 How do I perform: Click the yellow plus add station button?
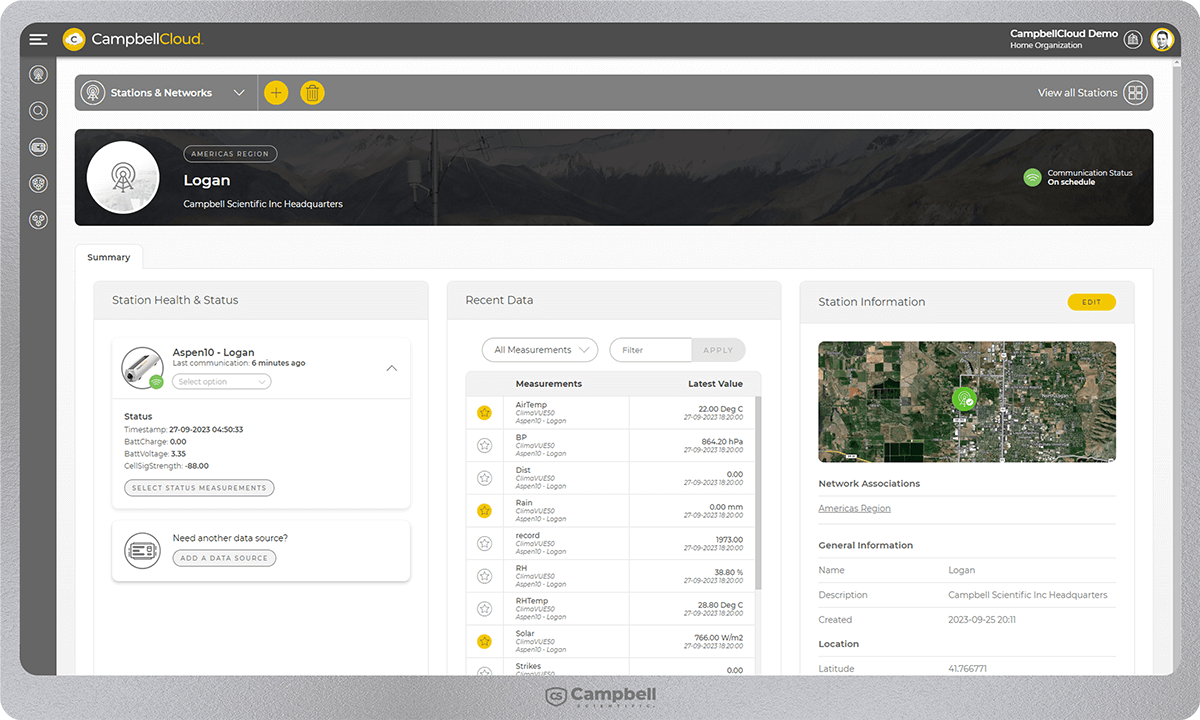pyautogui.click(x=275, y=93)
